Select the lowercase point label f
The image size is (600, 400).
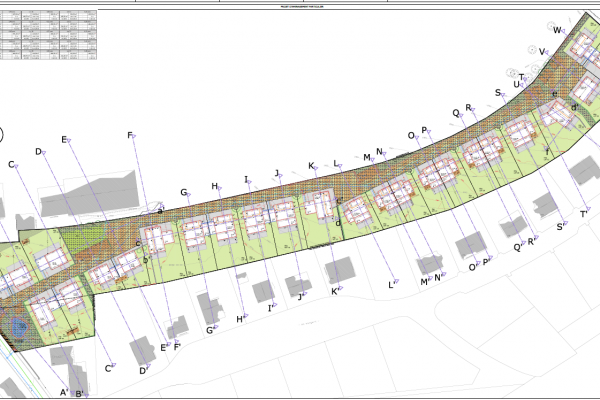(547, 152)
